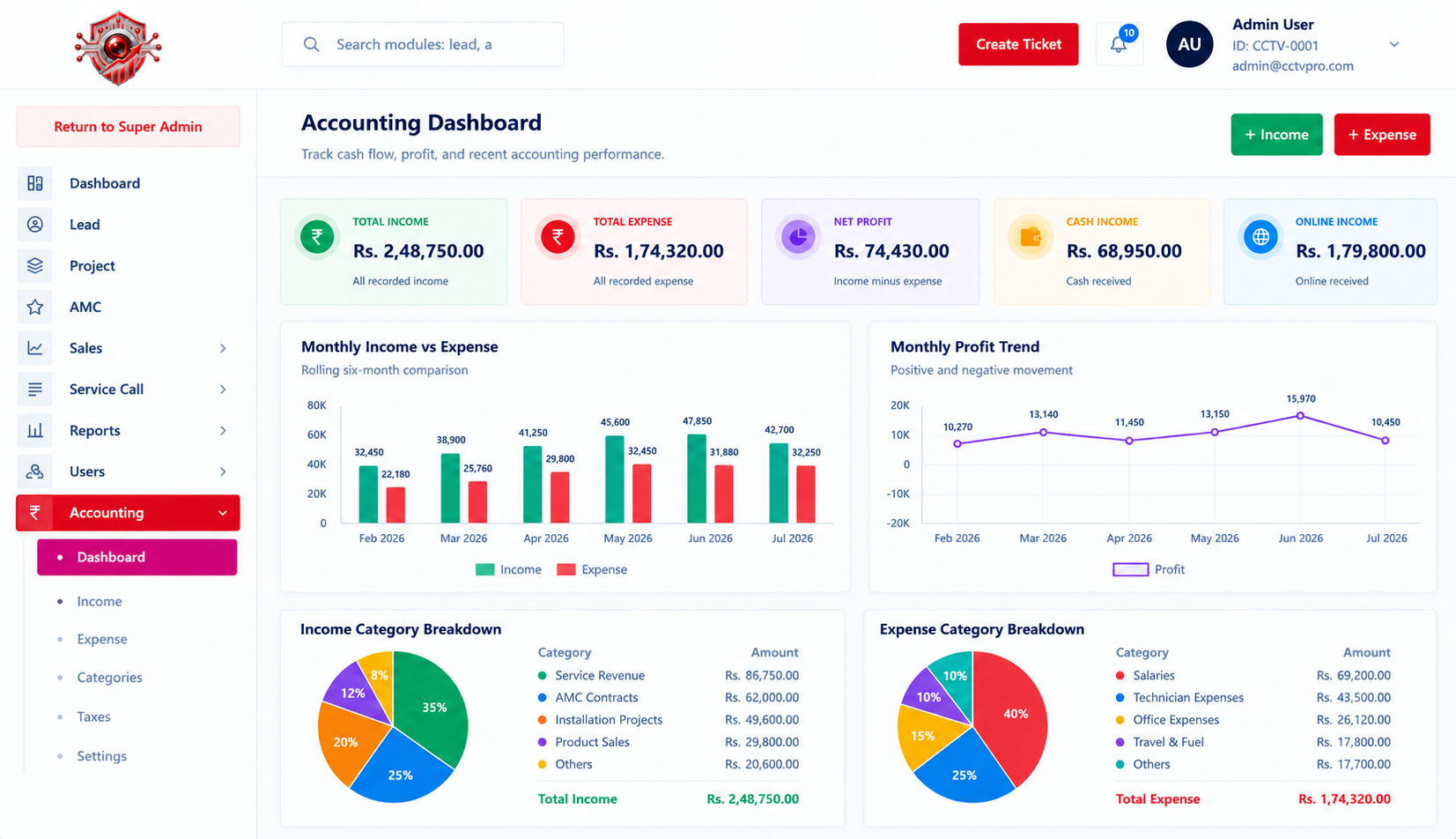Click the Cash Income wallet icon
The image size is (1456, 839).
[1031, 236]
